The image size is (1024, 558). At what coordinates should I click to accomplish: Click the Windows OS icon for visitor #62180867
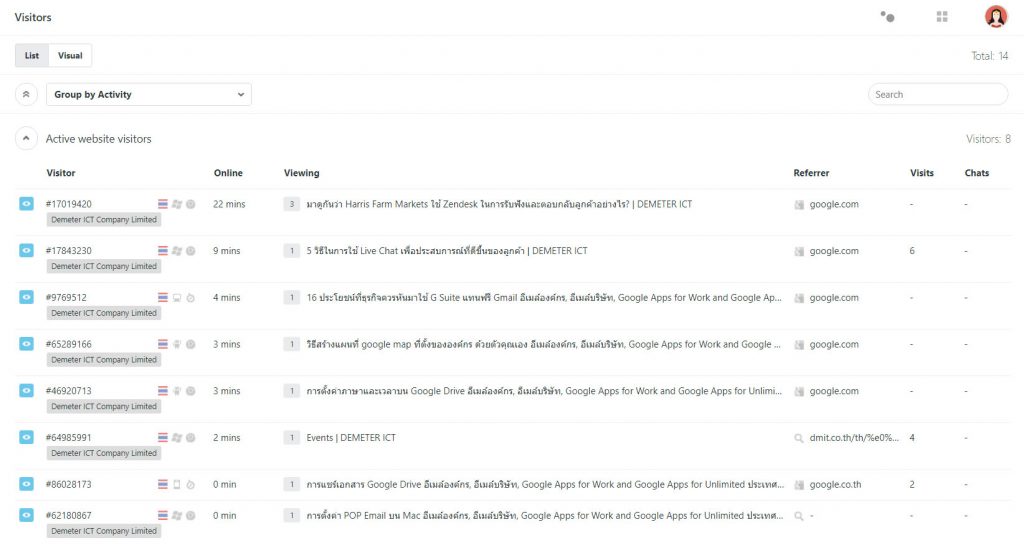pyautogui.click(x=176, y=516)
